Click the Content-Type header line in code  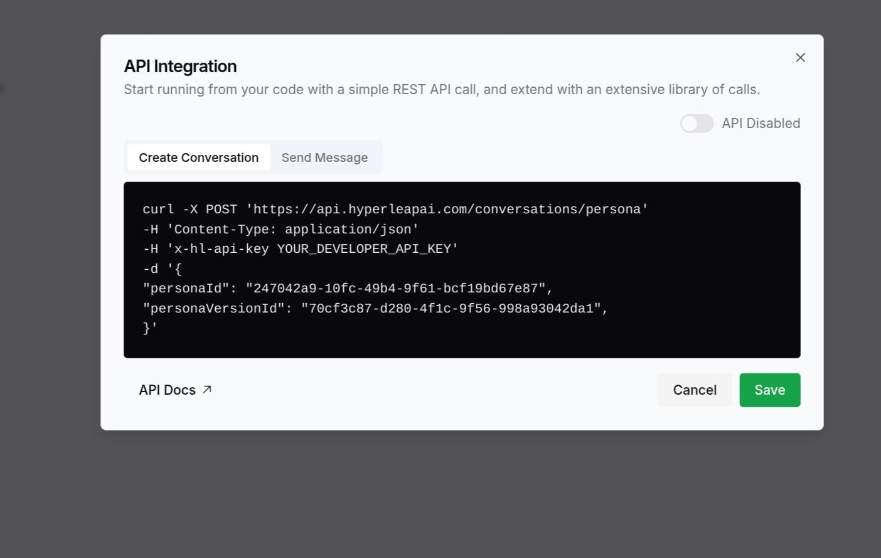click(x=280, y=229)
